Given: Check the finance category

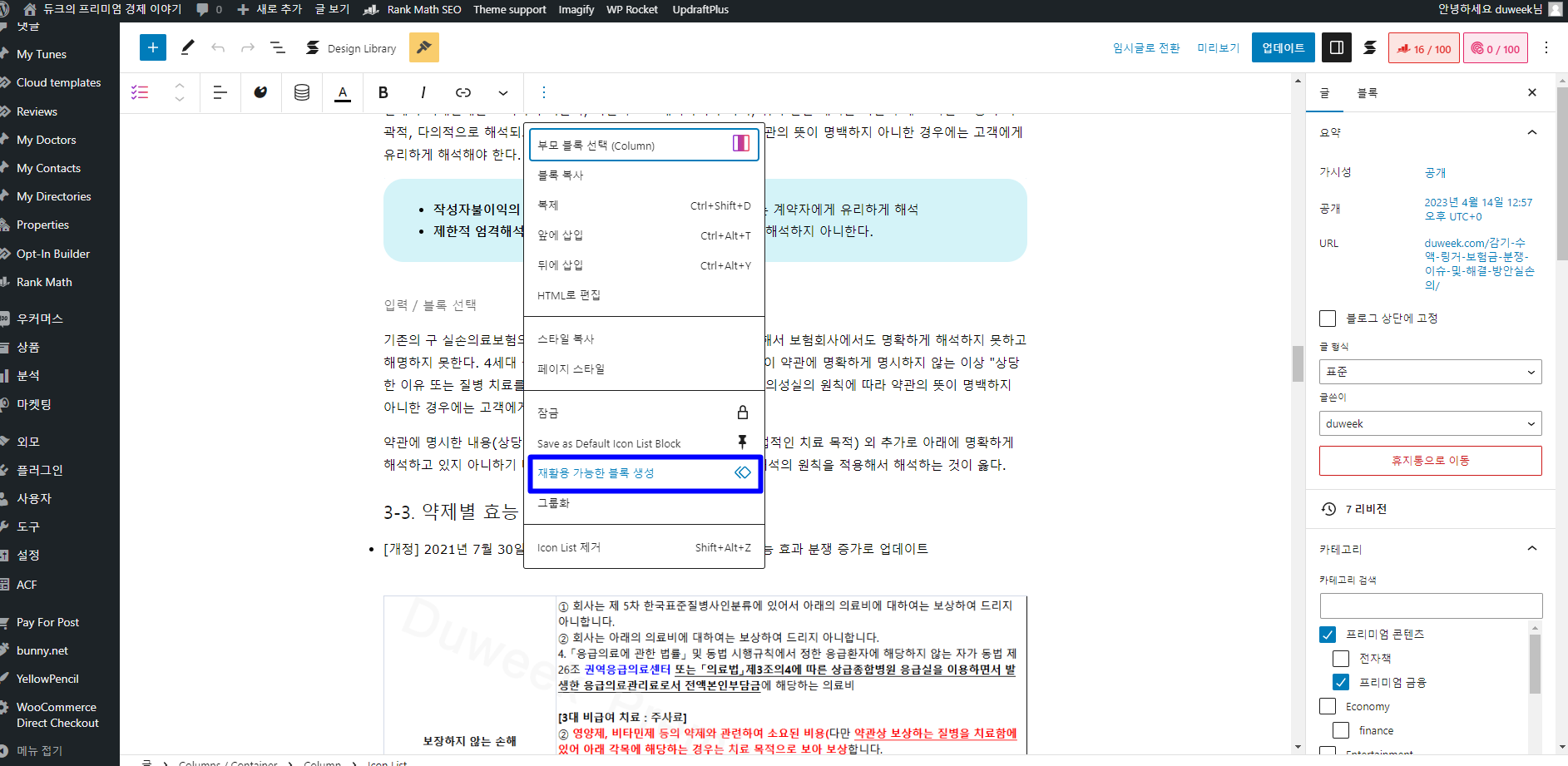Looking at the screenshot, I should [1341, 730].
